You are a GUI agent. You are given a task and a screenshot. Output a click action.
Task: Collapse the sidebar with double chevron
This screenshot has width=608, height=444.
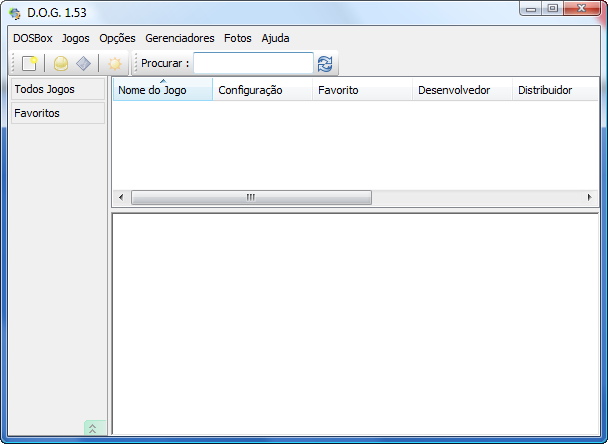point(93,428)
